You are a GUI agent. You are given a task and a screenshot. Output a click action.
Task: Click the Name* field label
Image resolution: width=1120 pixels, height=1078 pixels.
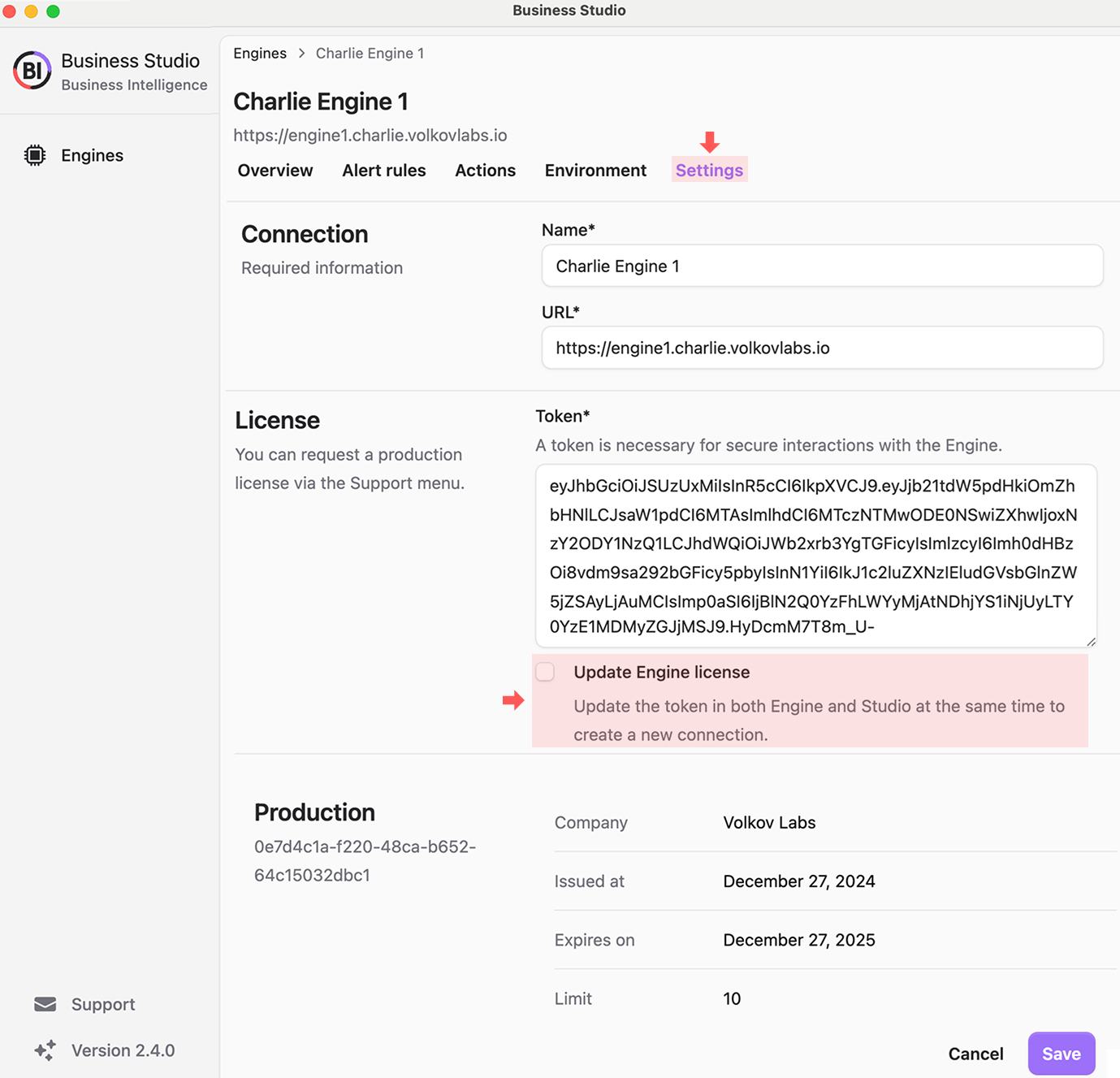click(569, 230)
